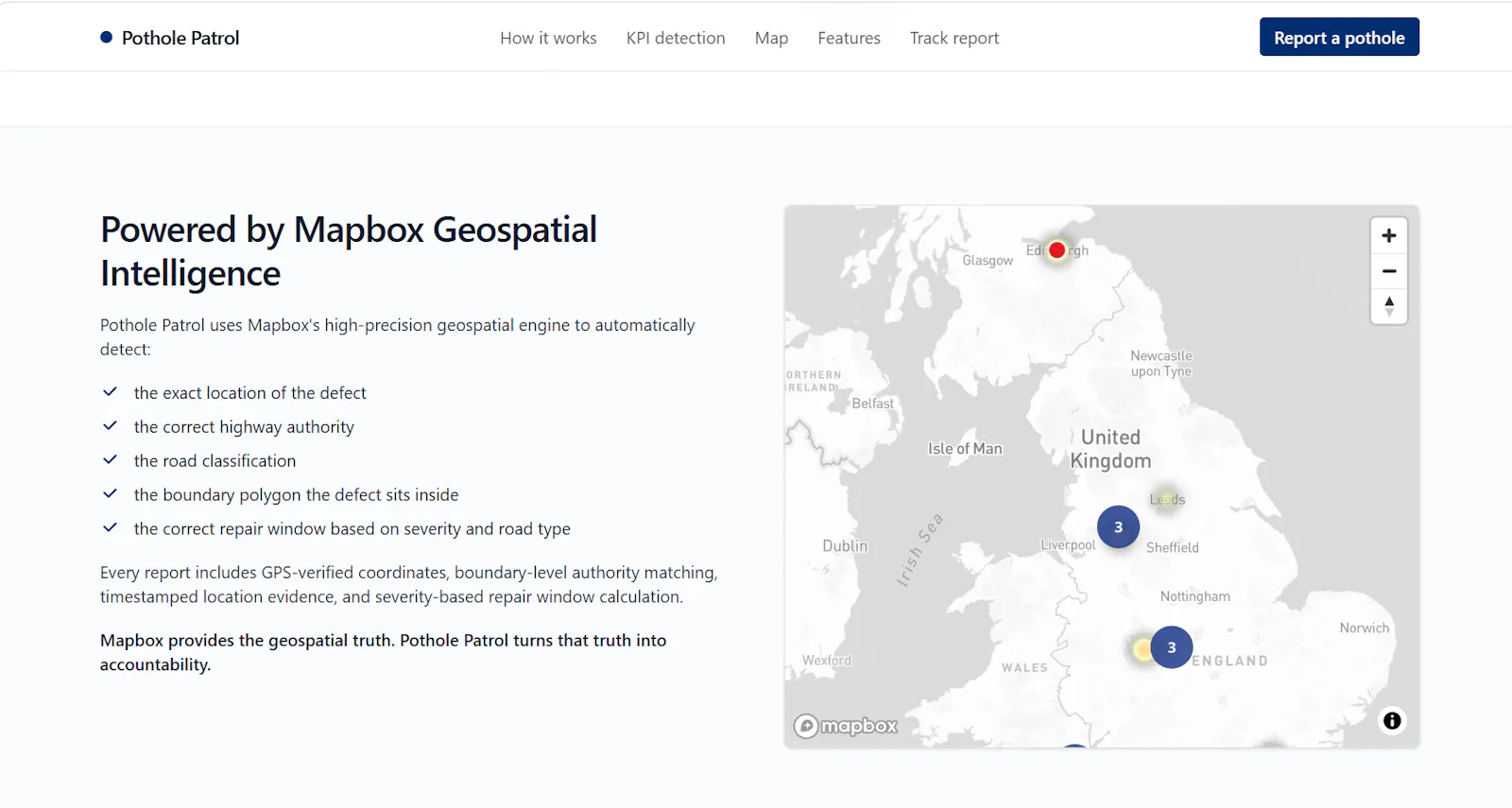
Task: Click the Sheffield map label
Action: [x=1172, y=547]
